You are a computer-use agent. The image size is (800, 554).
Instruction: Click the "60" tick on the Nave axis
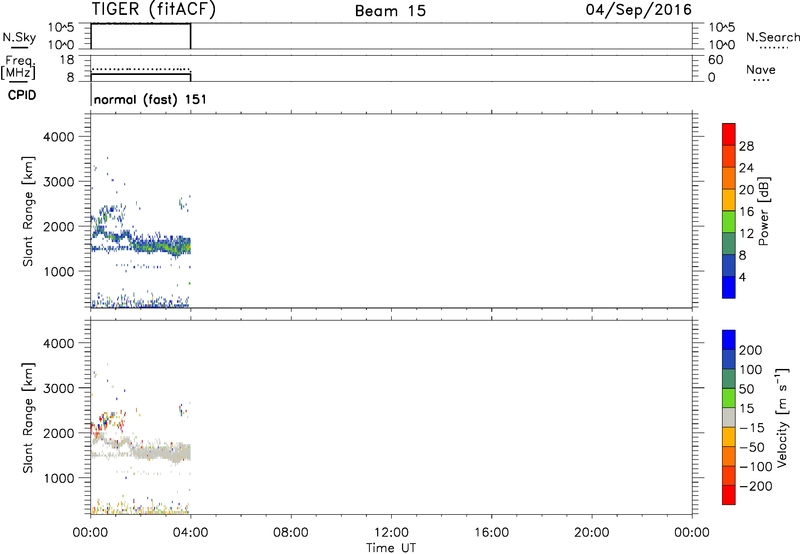pyautogui.click(x=715, y=60)
